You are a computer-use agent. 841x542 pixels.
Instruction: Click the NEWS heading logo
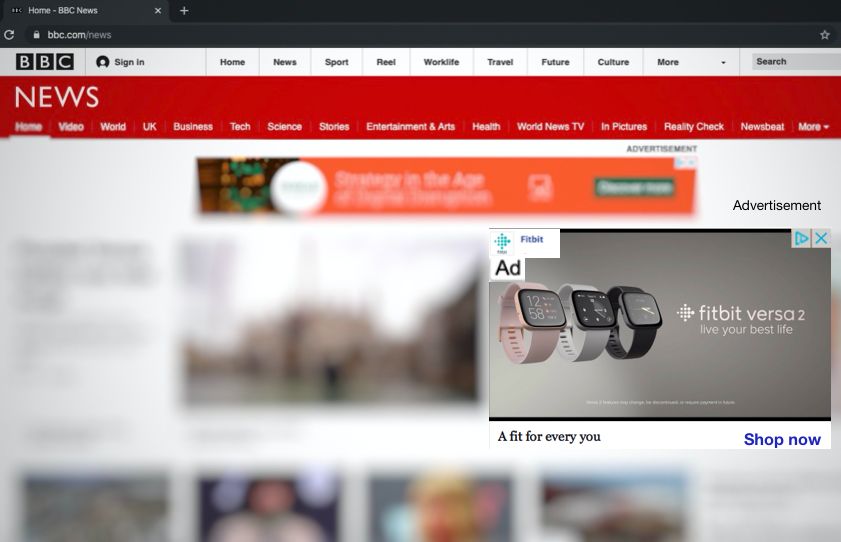[56, 97]
